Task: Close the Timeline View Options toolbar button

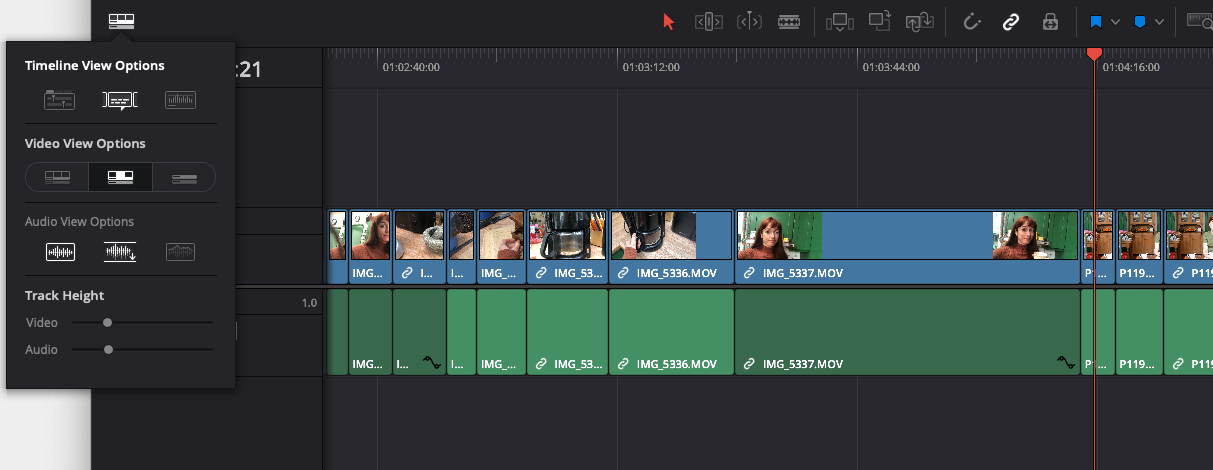Action: [121, 21]
